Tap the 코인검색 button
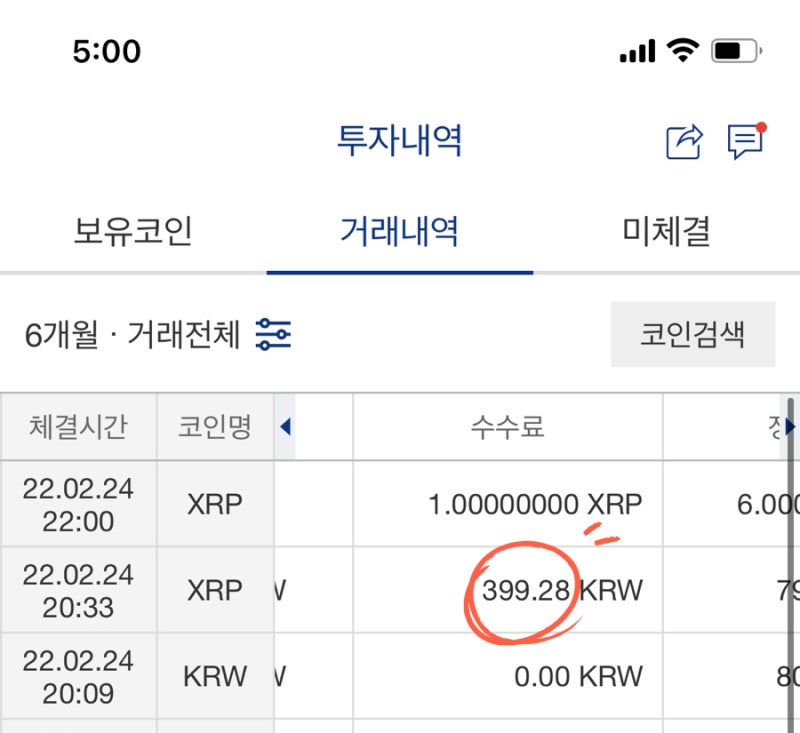Image resolution: width=800 pixels, height=733 pixels. click(693, 334)
